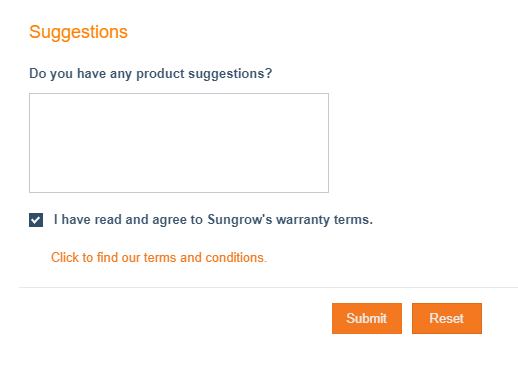Reset the form with the Reset button
The height and width of the screenshot is (369, 518).
(x=447, y=318)
